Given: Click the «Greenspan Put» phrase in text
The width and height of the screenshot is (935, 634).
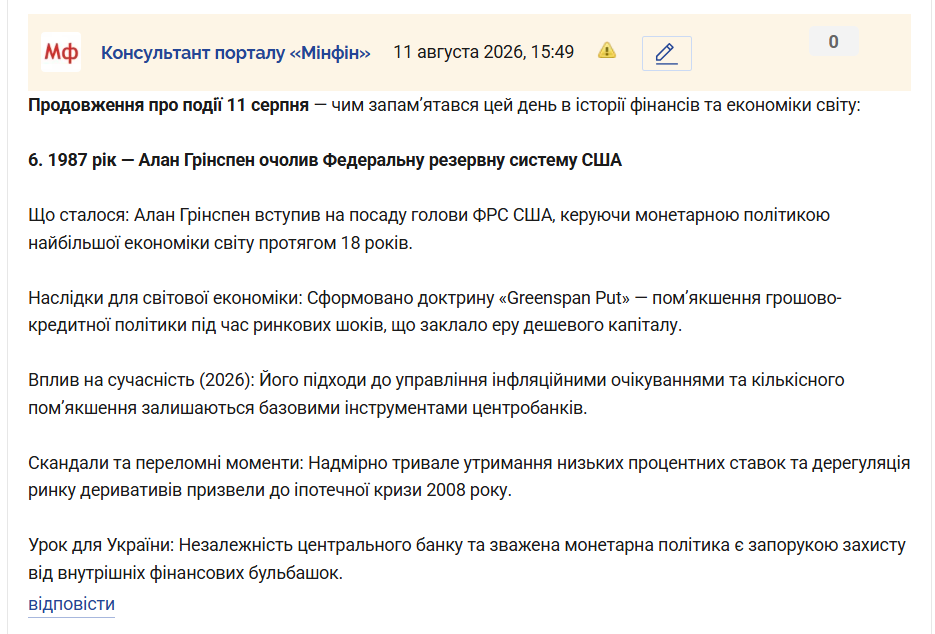Looking at the screenshot, I should point(564,298).
